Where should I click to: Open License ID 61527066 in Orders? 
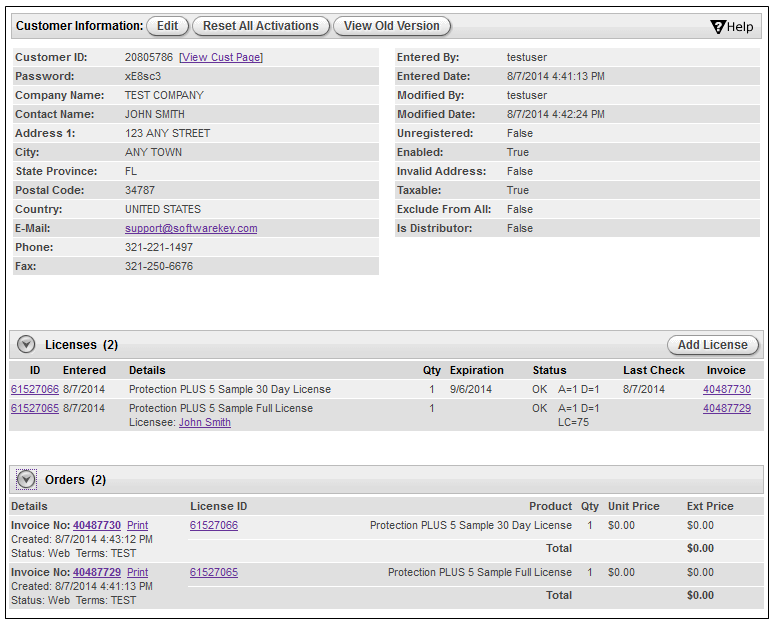click(214, 526)
